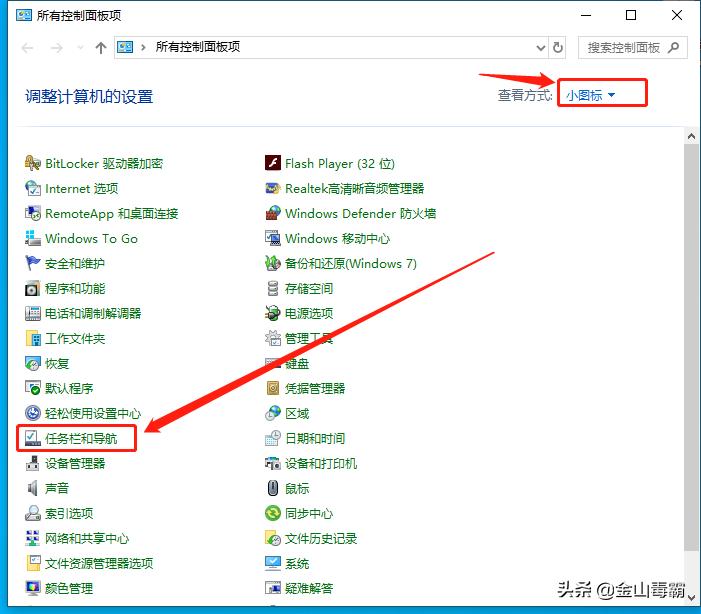Click the 电话和调制解调器 icon

pyautogui.click(x=33, y=313)
